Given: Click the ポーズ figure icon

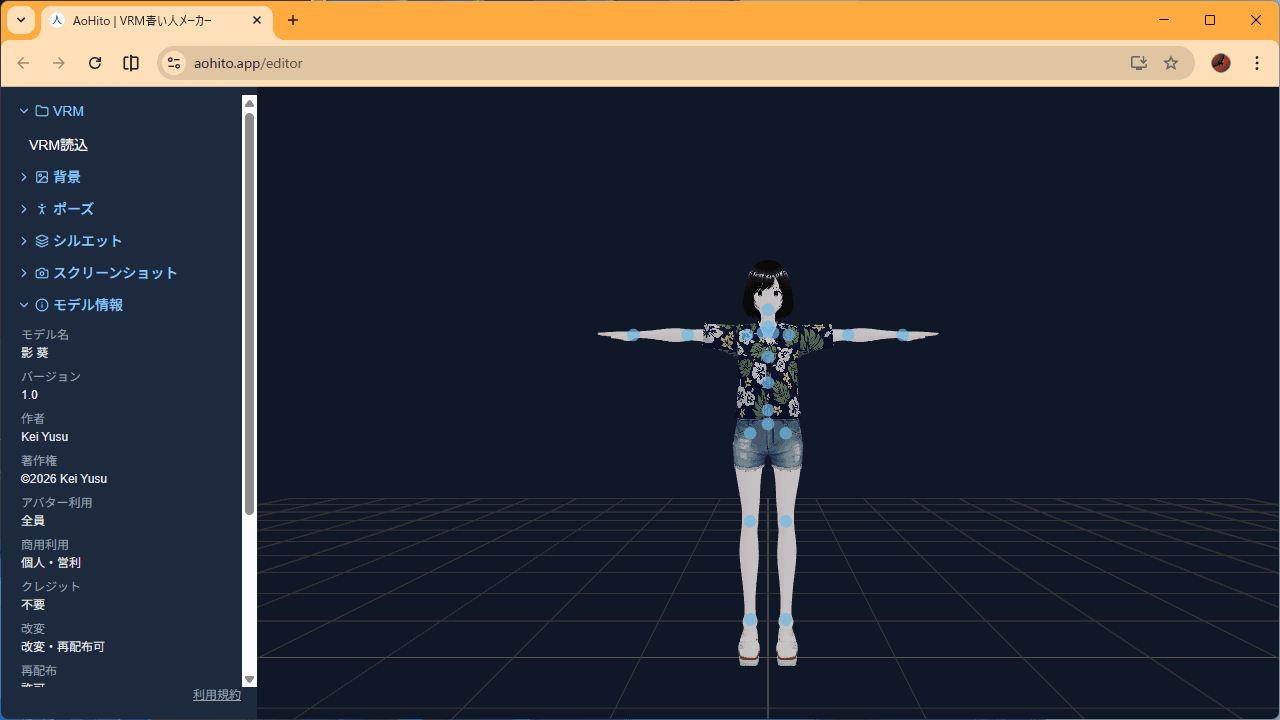Looking at the screenshot, I should click(41, 208).
